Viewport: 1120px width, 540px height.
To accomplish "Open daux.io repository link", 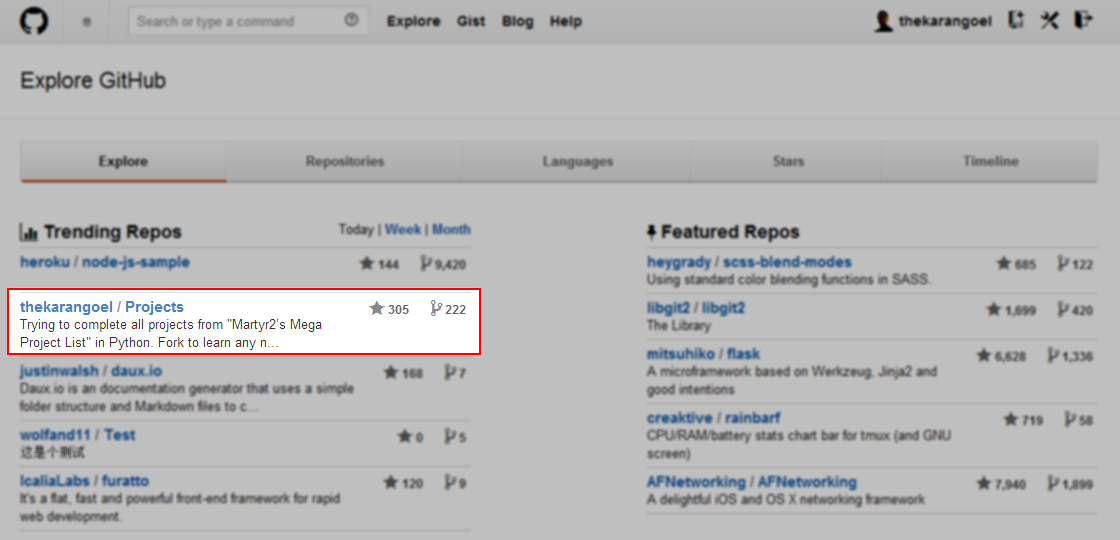I will tap(135, 371).
